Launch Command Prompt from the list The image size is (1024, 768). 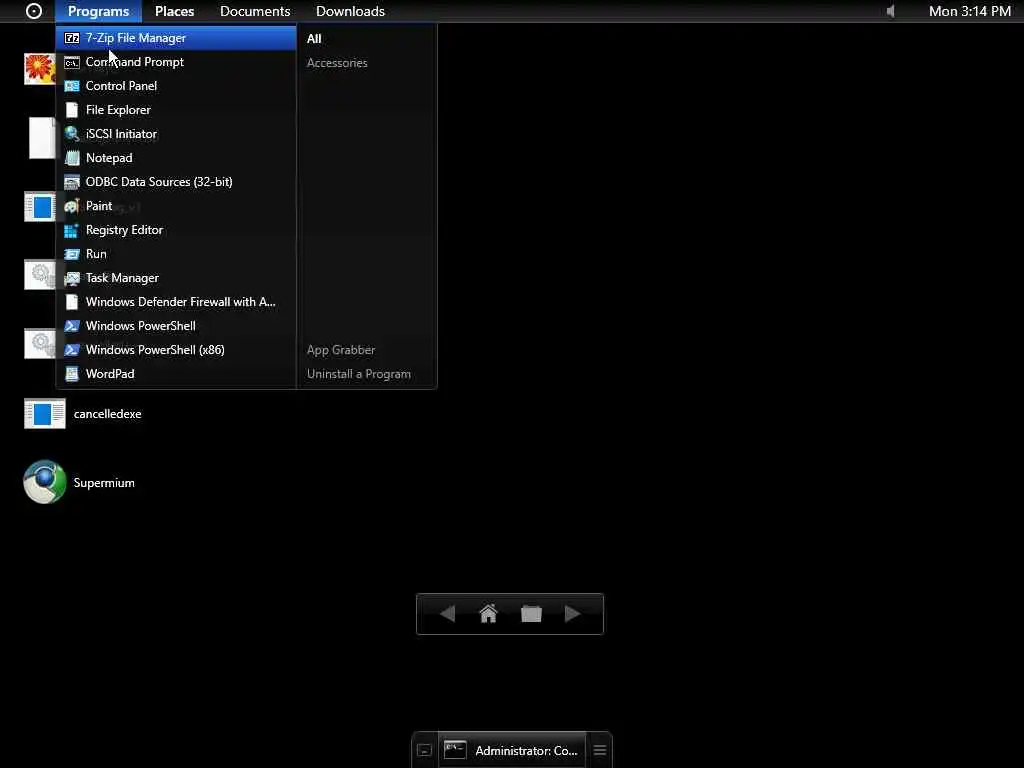pos(176,62)
